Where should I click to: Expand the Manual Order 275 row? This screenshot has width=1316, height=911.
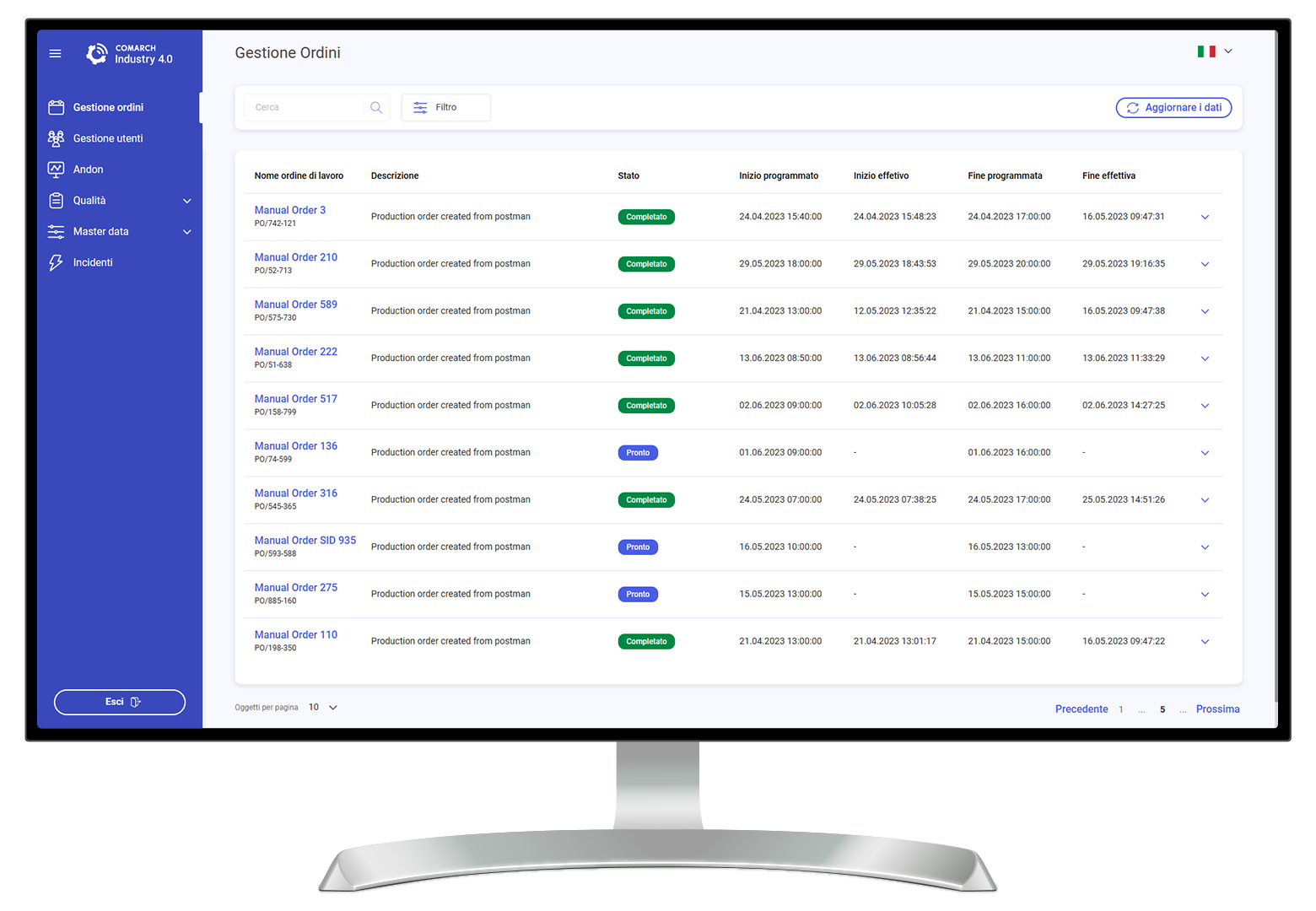pos(1205,595)
